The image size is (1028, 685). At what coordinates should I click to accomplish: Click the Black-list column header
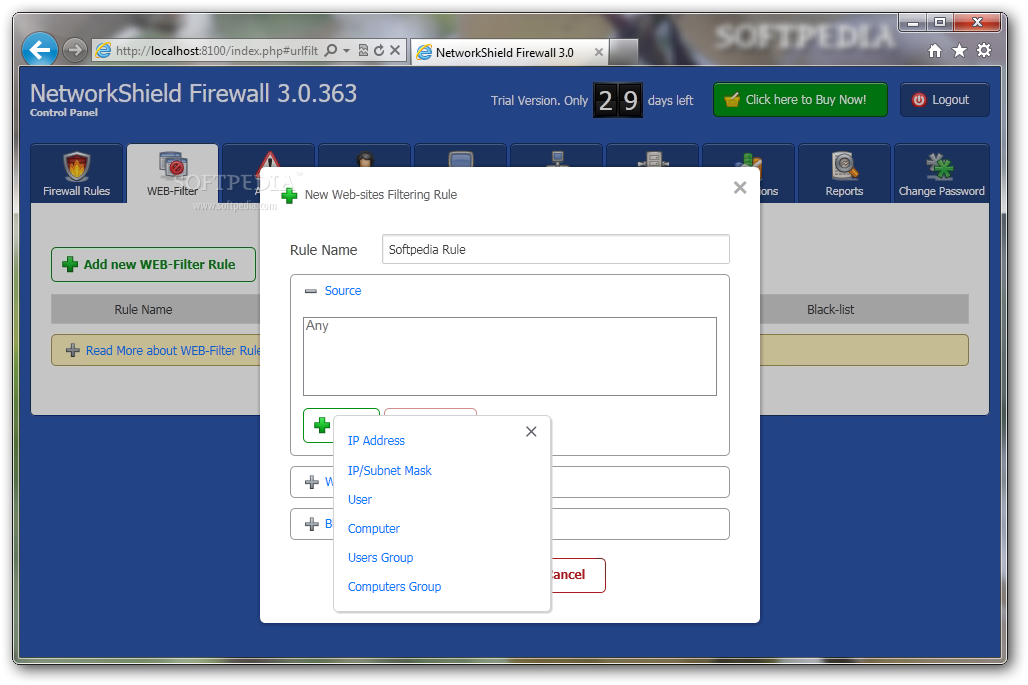[830, 309]
